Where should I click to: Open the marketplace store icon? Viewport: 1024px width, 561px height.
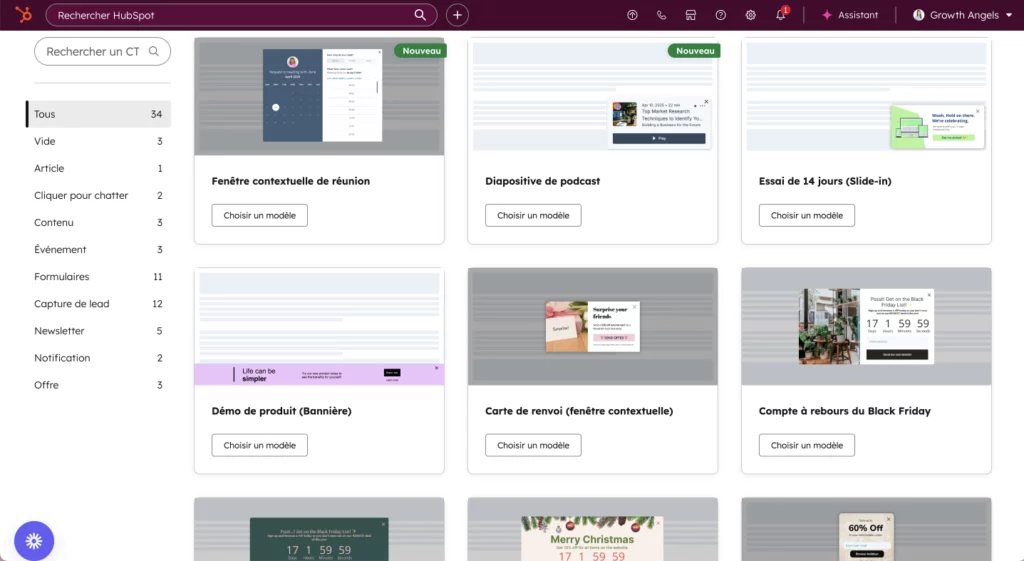690,15
